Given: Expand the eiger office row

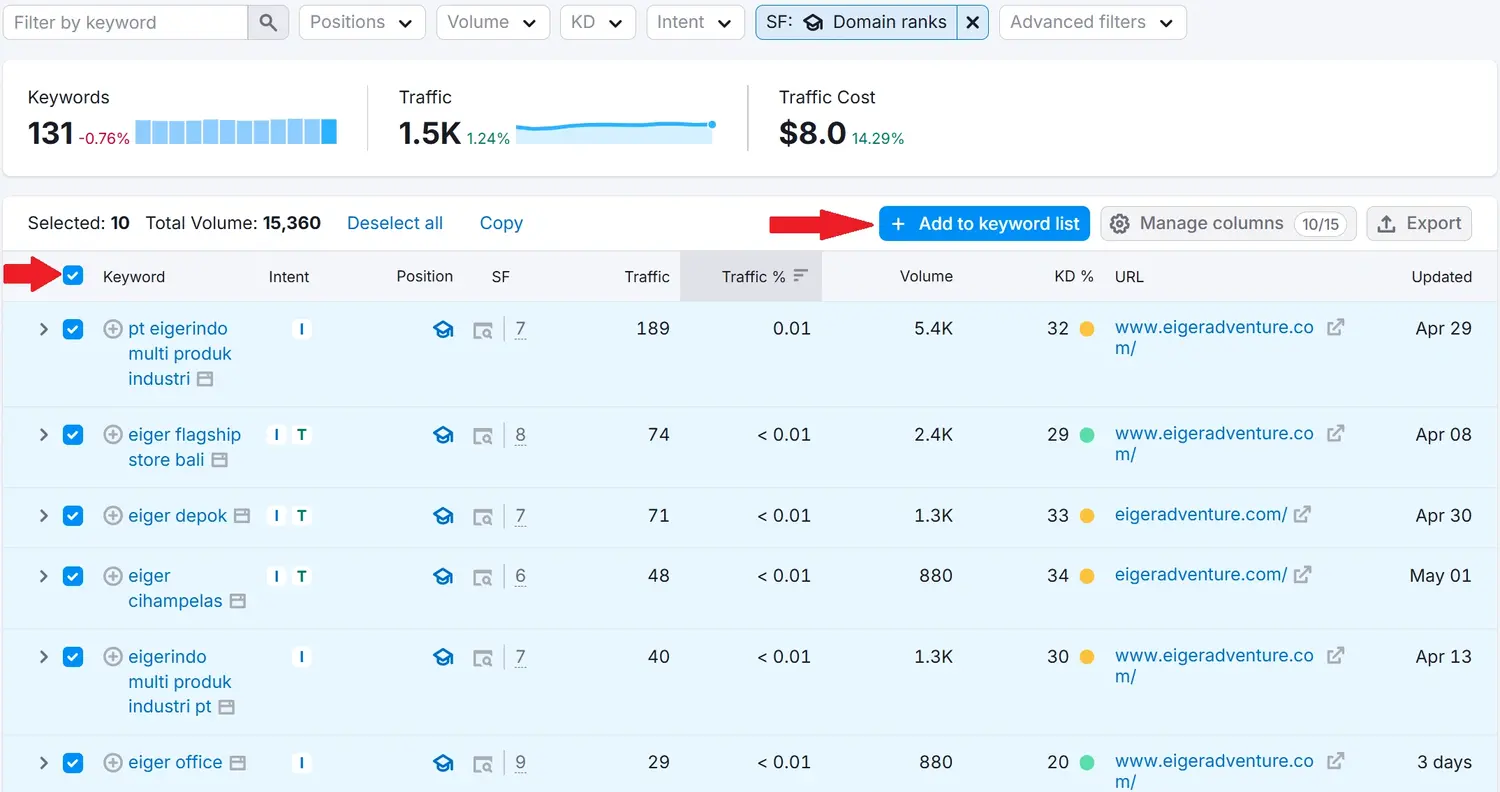Looking at the screenshot, I should (43, 763).
